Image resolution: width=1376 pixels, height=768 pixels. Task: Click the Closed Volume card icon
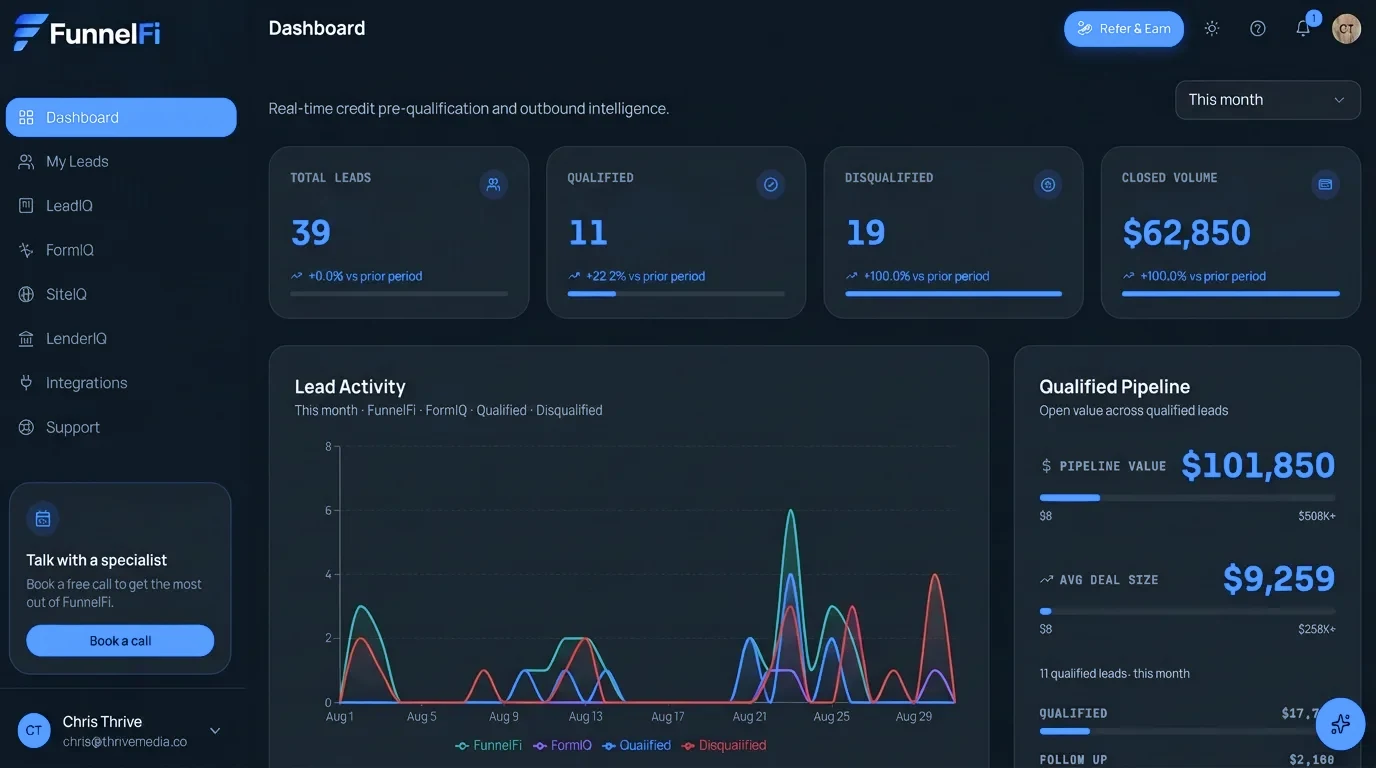(x=1325, y=184)
